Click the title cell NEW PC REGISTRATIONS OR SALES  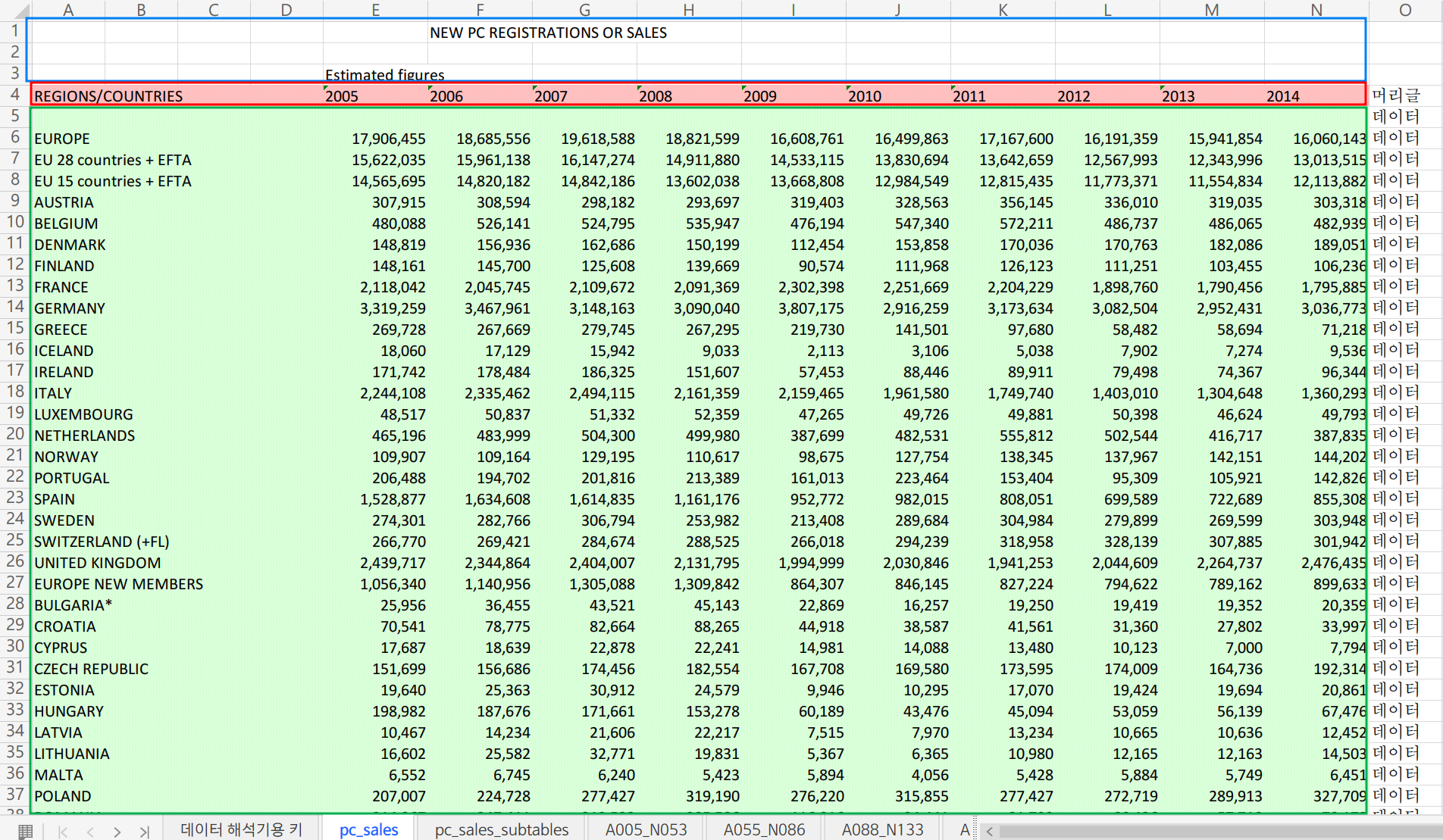coord(548,33)
